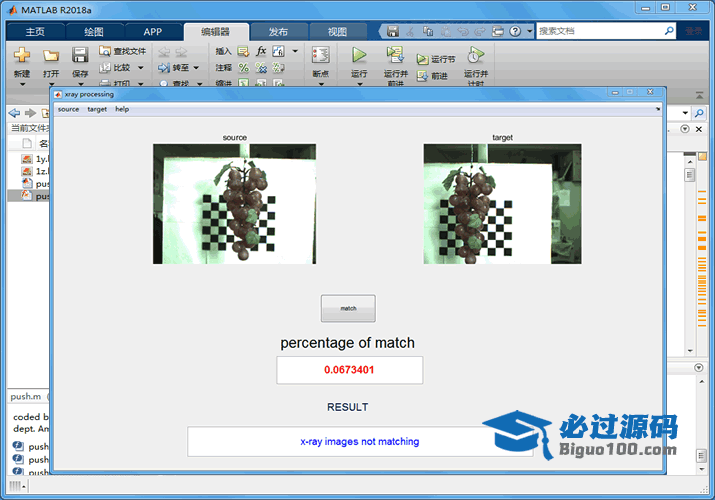The width and height of the screenshot is (715, 500).
Task: Switch to the 绘图 (Plots) tab
Action: click(x=94, y=31)
